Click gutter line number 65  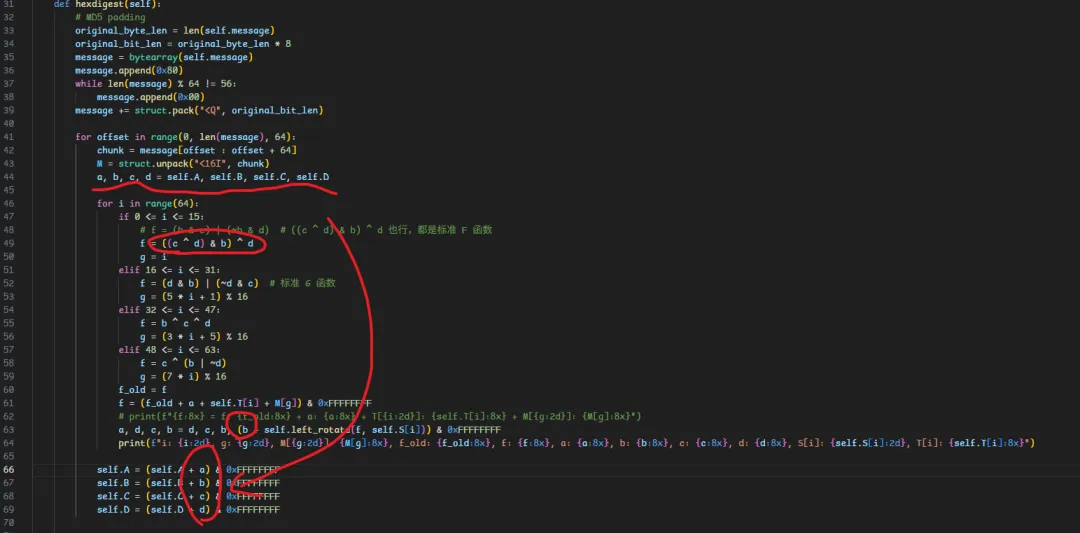click(8, 457)
